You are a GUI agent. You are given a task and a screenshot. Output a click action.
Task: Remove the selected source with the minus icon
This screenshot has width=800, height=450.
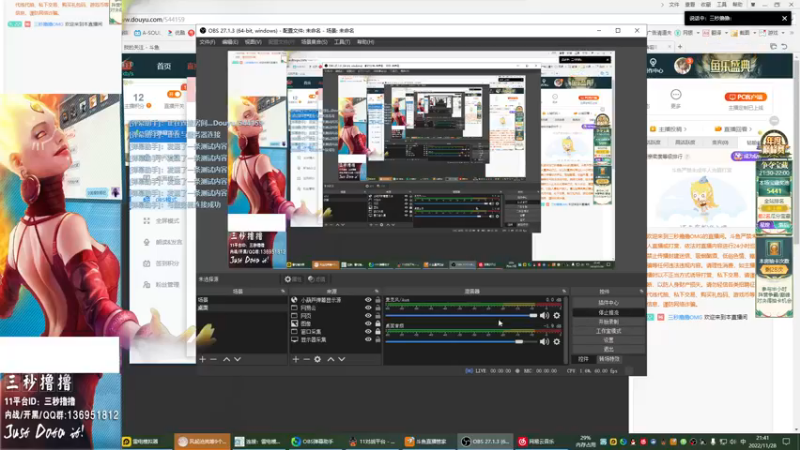tap(306, 359)
